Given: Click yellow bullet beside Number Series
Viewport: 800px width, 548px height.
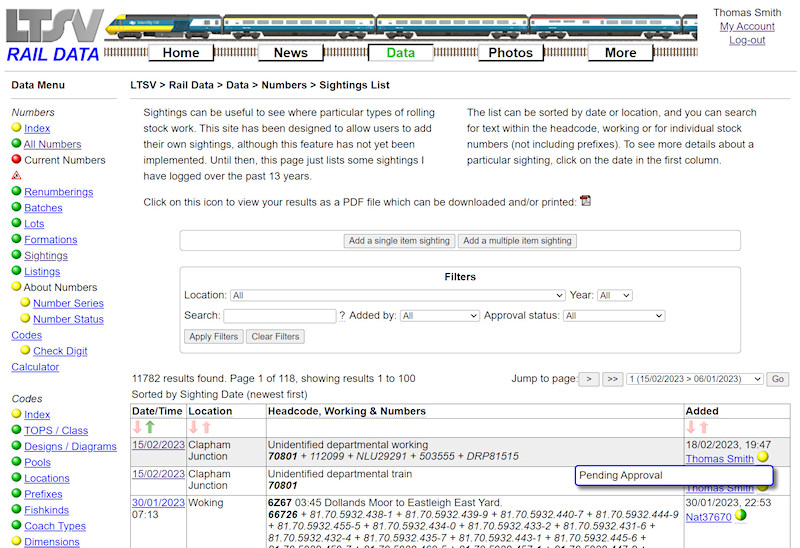Looking at the screenshot, I should click(25, 302).
